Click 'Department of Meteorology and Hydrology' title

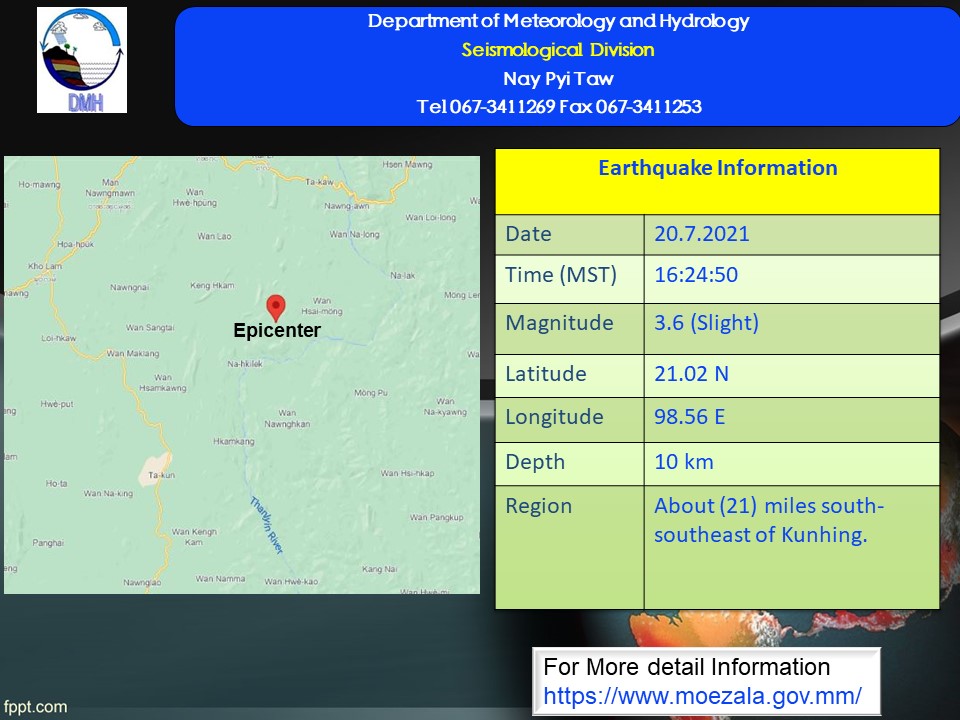[x=558, y=21]
